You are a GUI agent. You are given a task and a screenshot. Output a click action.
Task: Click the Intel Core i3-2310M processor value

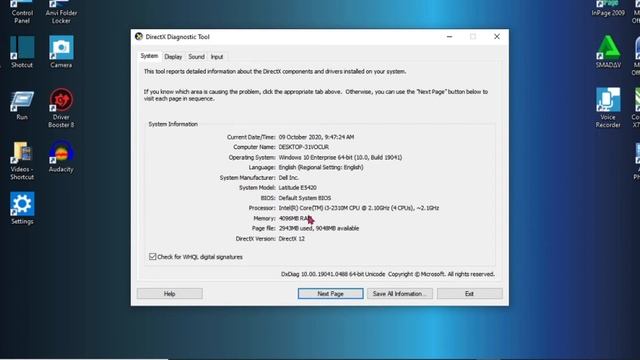359,208
